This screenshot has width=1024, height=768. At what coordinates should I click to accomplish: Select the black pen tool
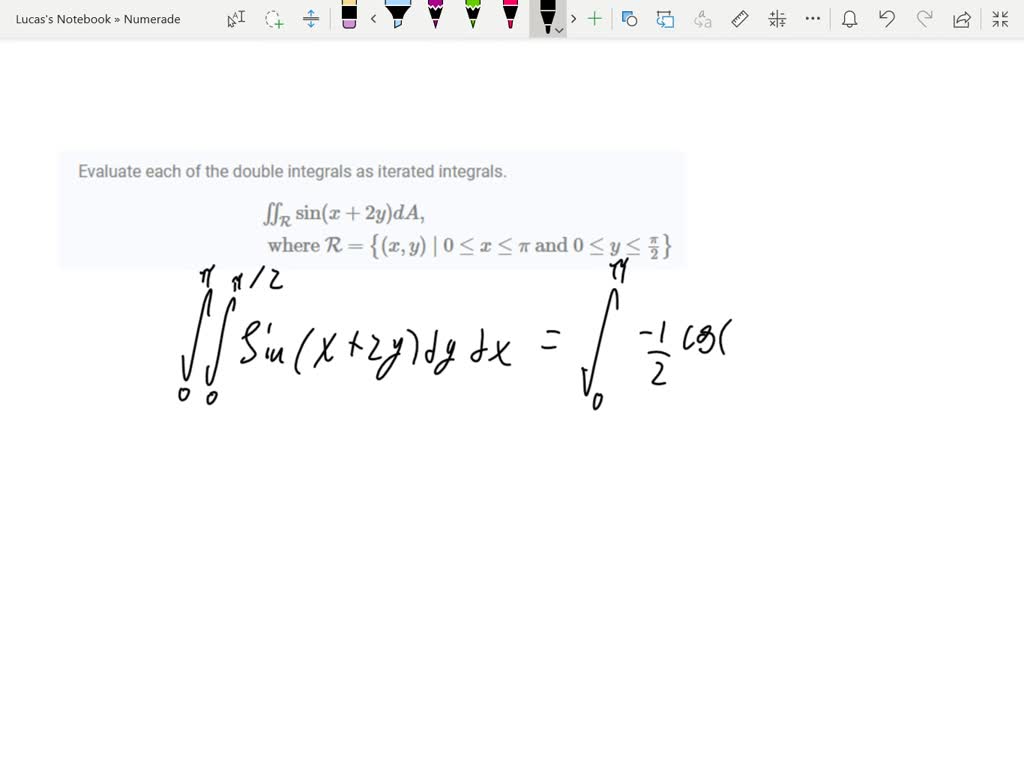pos(547,18)
